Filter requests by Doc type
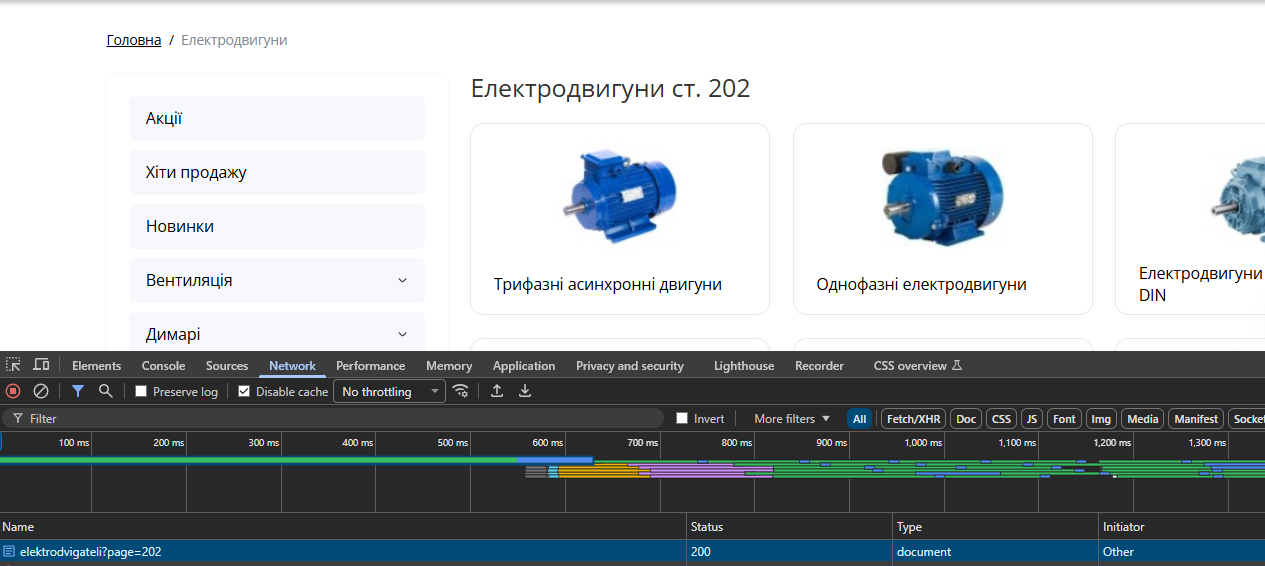 coord(966,419)
